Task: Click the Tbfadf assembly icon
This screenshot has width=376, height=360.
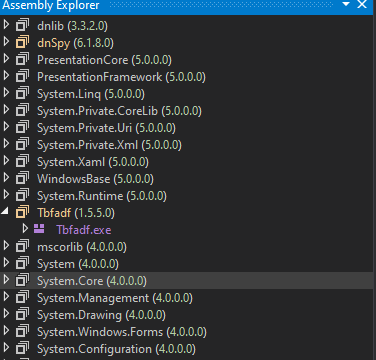Action: pyautogui.click(x=22, y=213)
